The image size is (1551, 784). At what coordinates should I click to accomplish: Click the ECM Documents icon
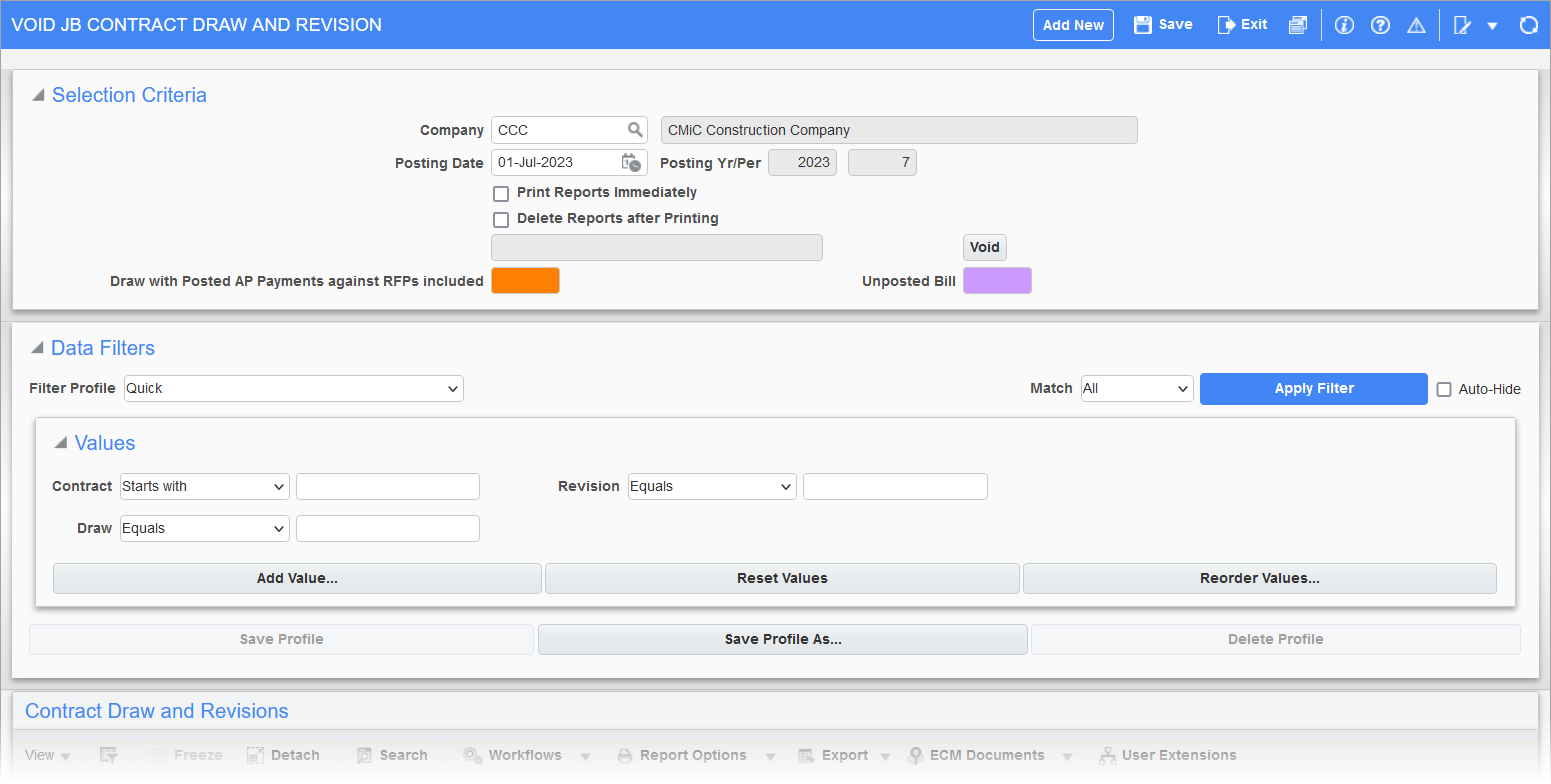pyautogui.click(x=915, y=755)
